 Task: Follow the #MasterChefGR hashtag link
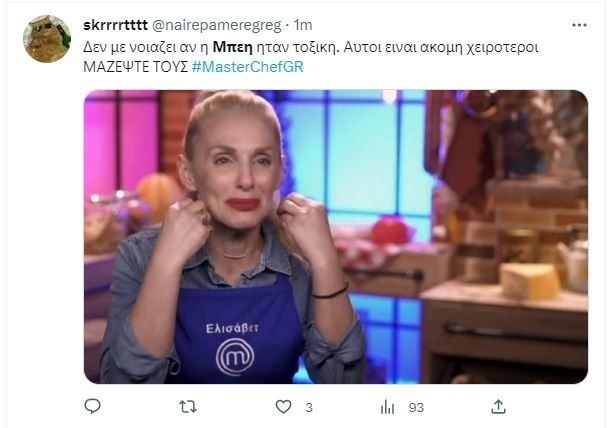coord(247,67)
